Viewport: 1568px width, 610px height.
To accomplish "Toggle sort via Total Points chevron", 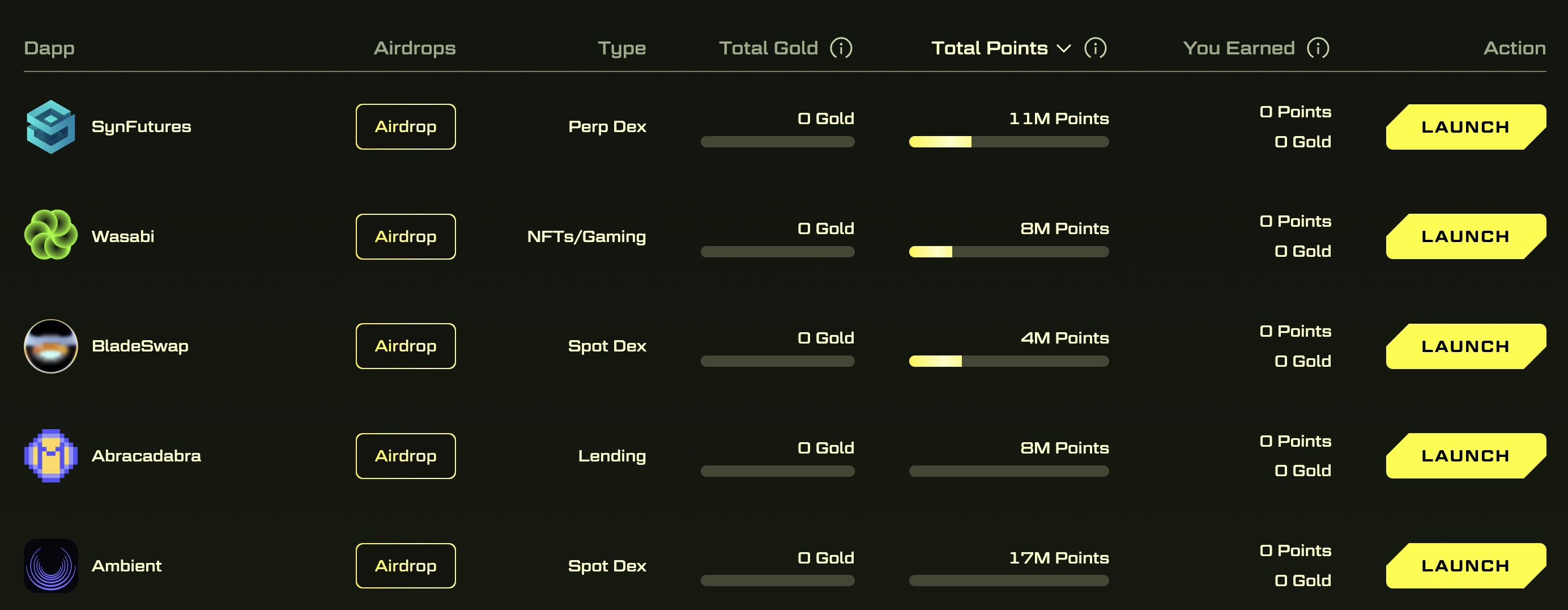I will (x=1063, y=48).
